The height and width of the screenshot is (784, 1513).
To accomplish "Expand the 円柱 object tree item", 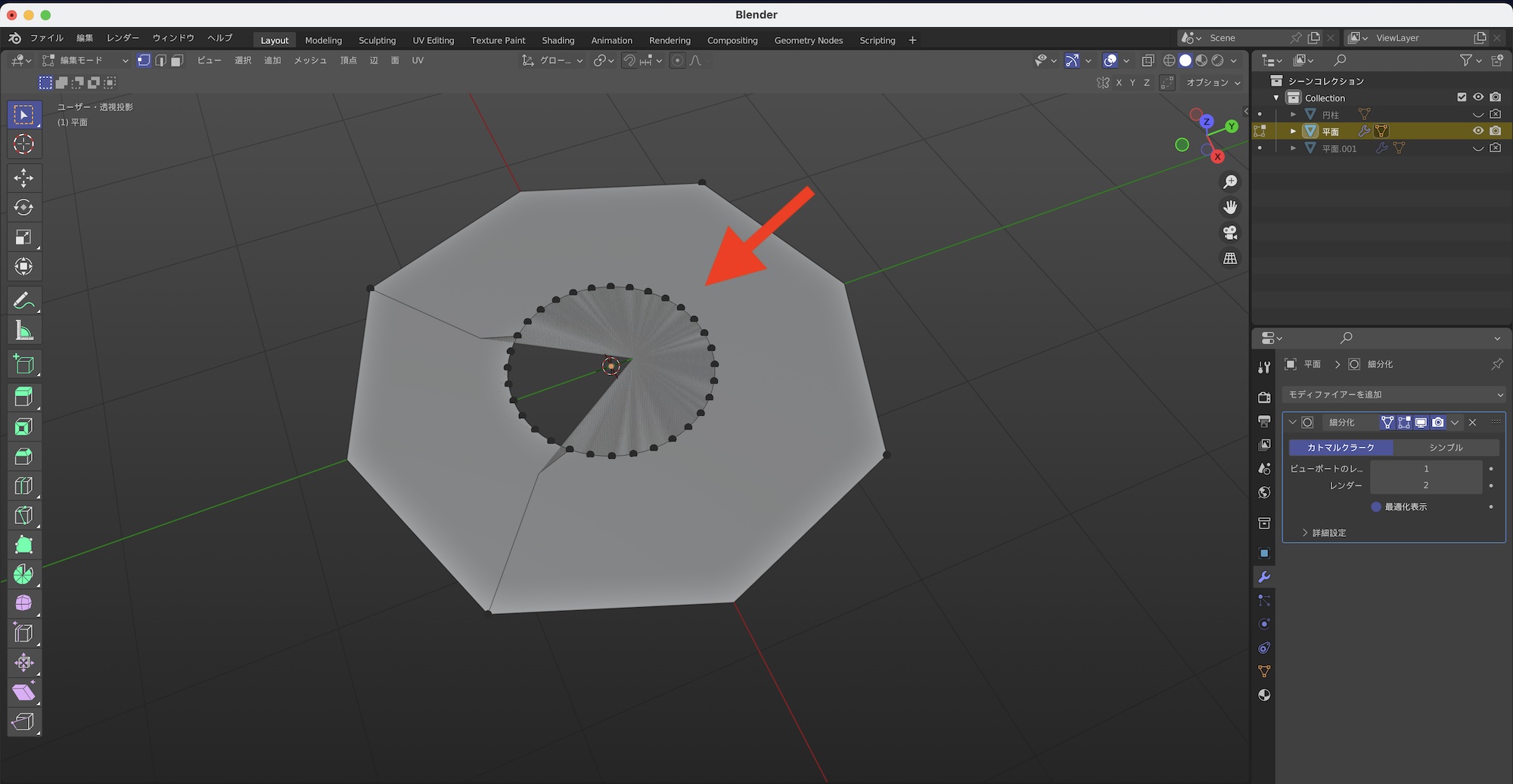I will click(1293, 115).
